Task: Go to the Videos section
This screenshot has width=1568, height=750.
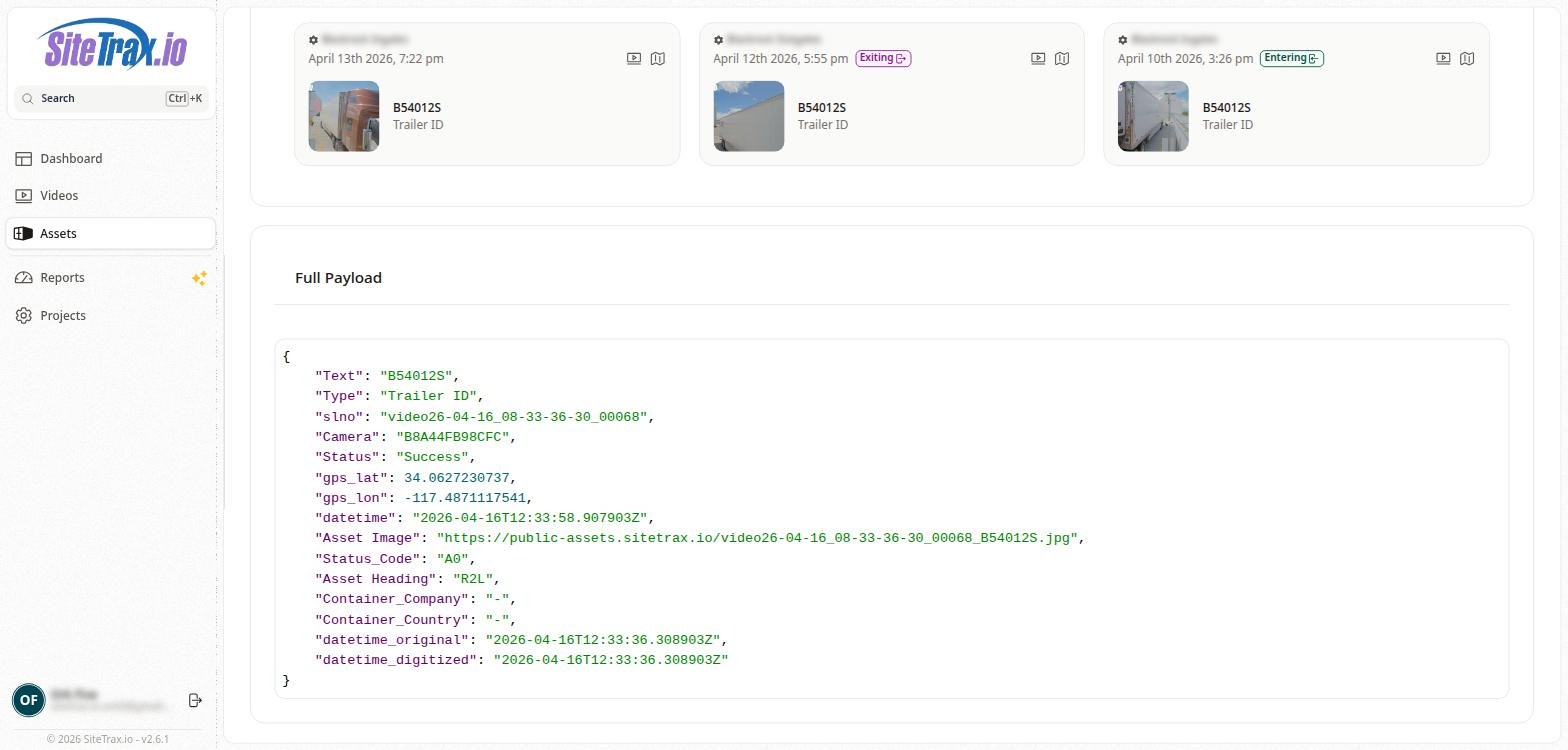Action: (111, 195)
